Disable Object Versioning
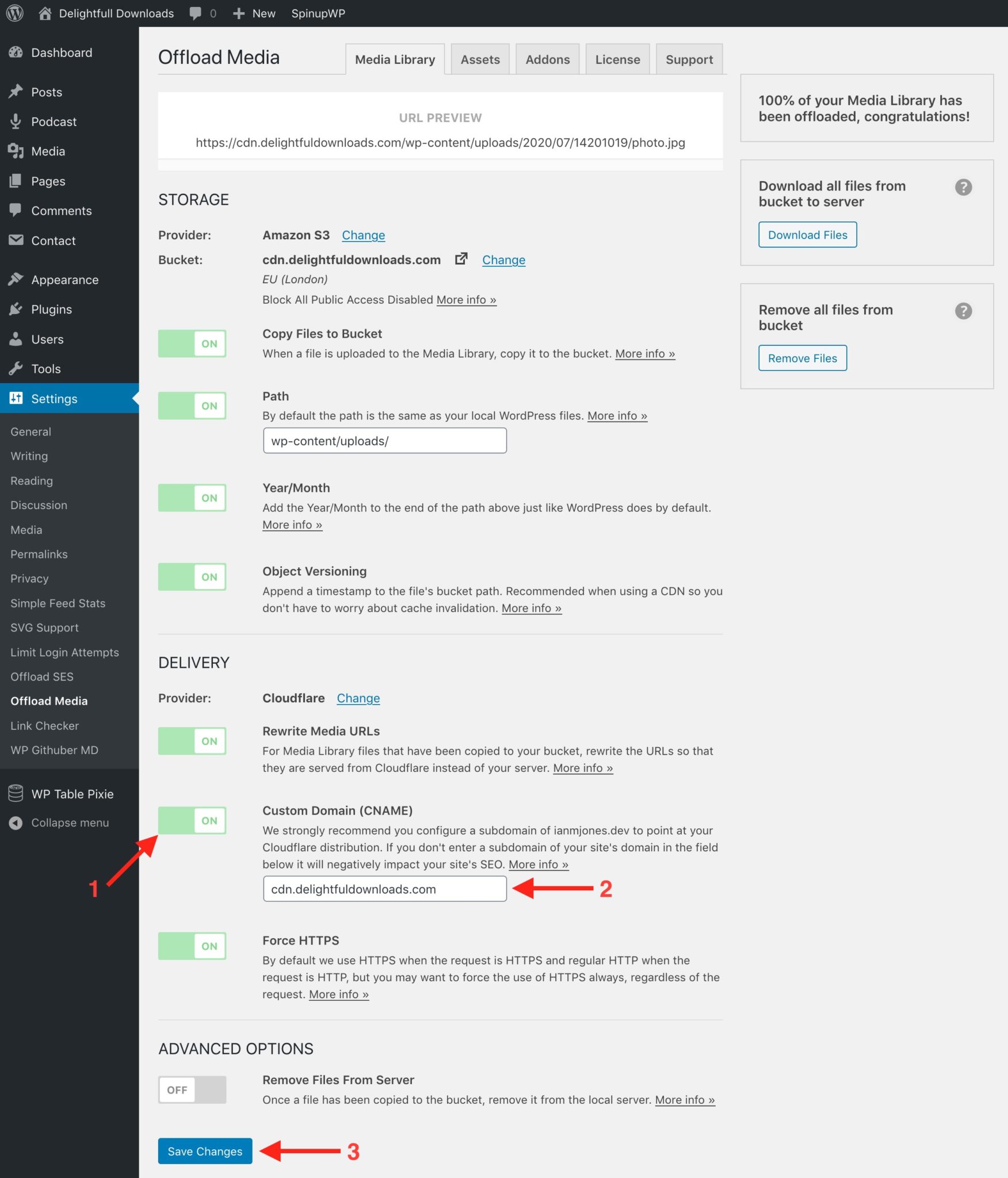The width and height of the screenshot is (1008, 1178). pyautogui.click(x=192, y=576)
